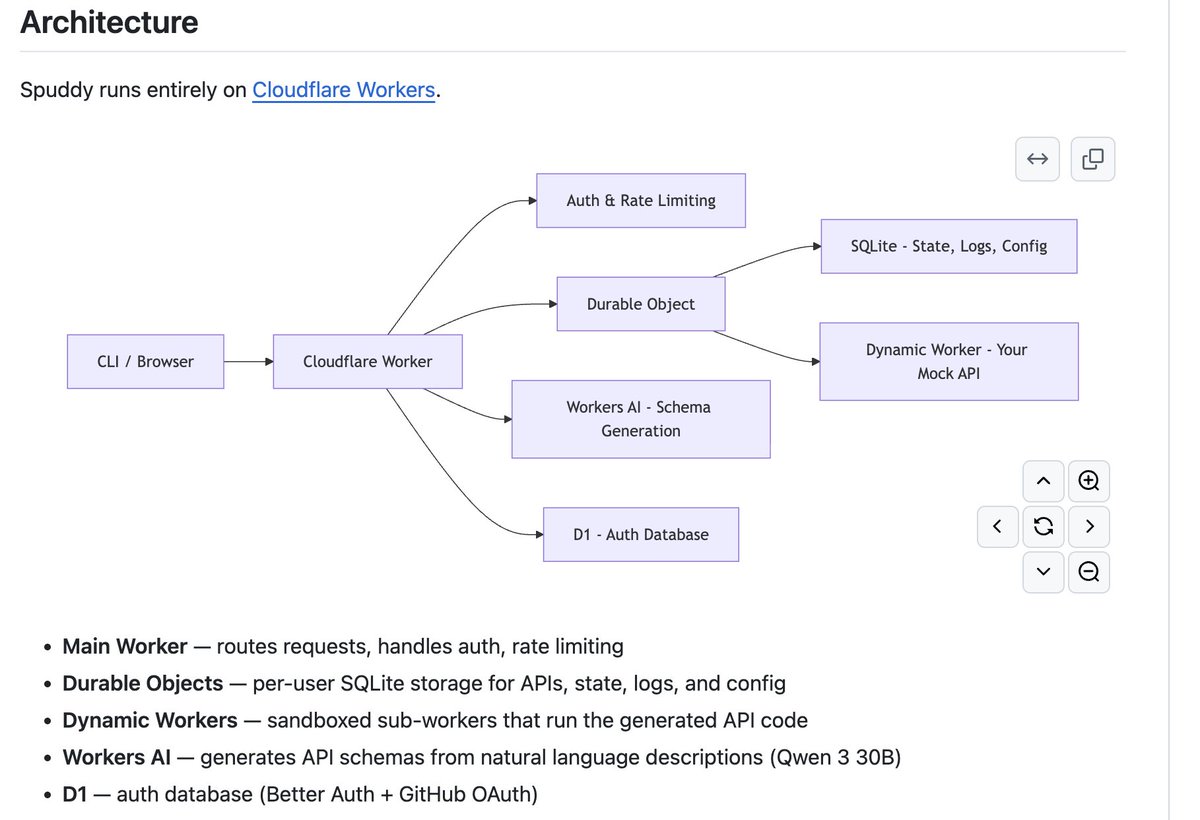Click the Architecture heading
The width and height of the screenshot is (1200, 820).
pyautogui.click(x=109, y=22)
